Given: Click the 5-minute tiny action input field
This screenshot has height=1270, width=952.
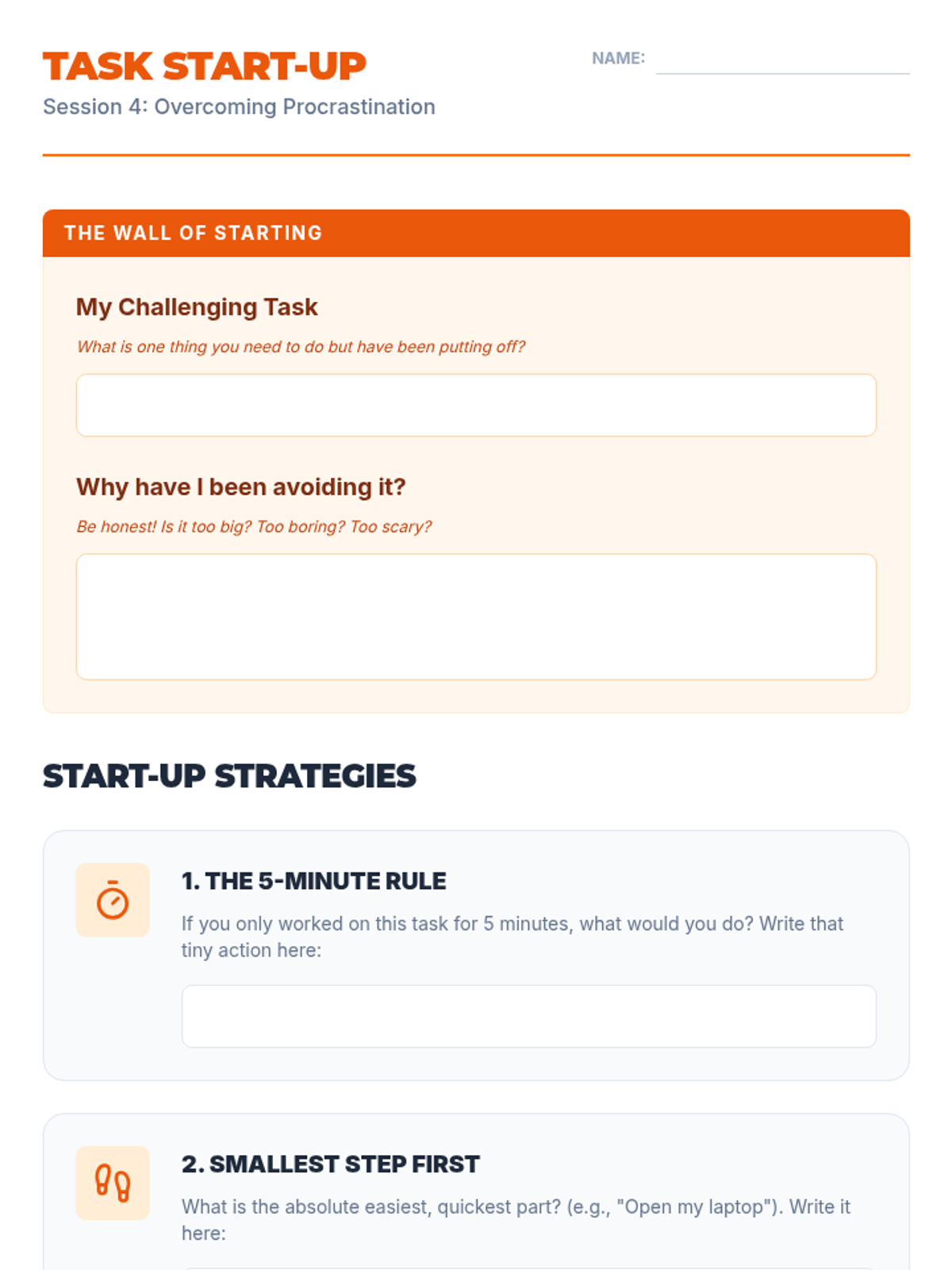Looking at the screenshot, I should click(x=529, y=1016).
